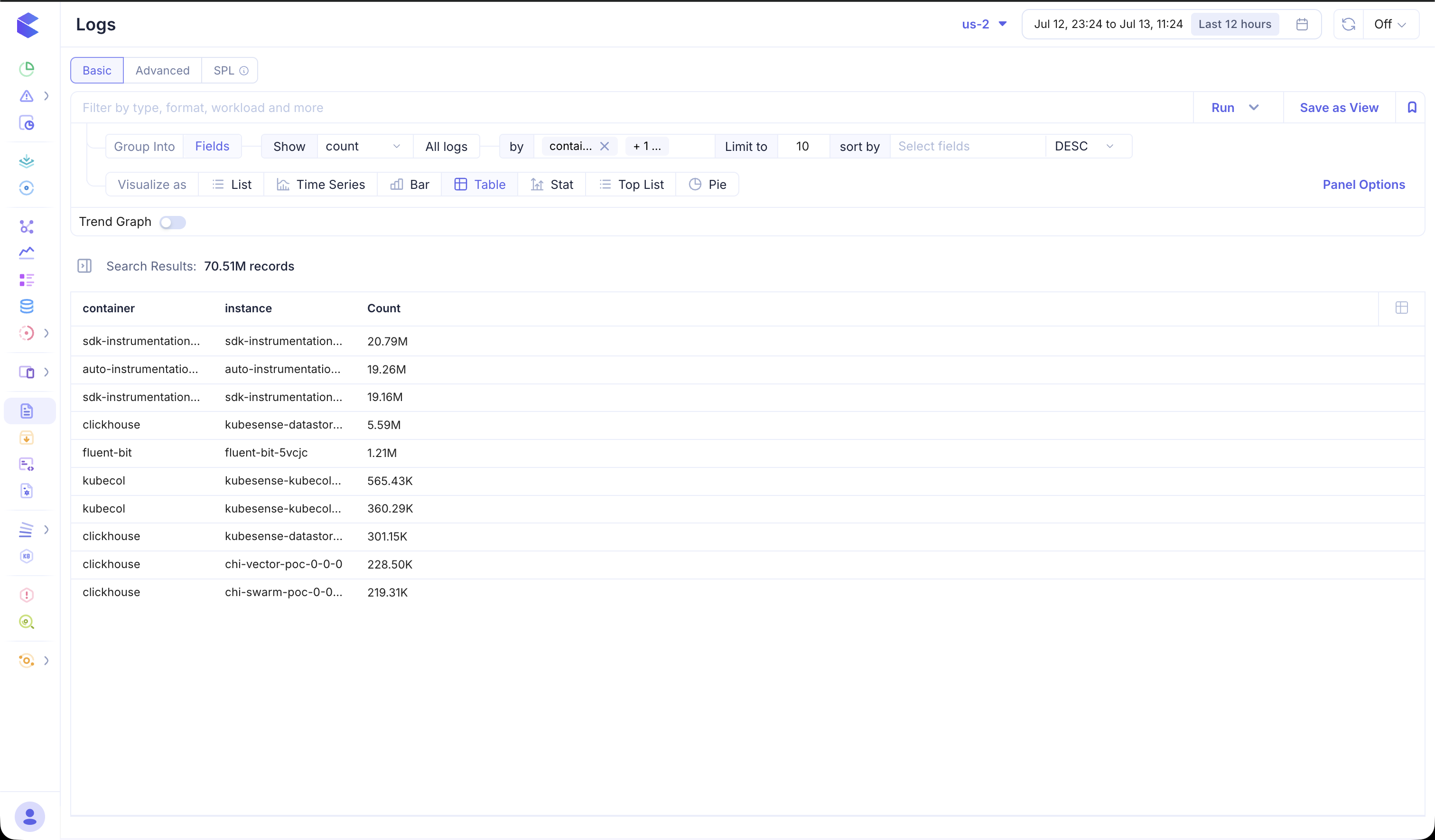Switch to the SPL query tab
The image size is (1435, 840).
230,70
